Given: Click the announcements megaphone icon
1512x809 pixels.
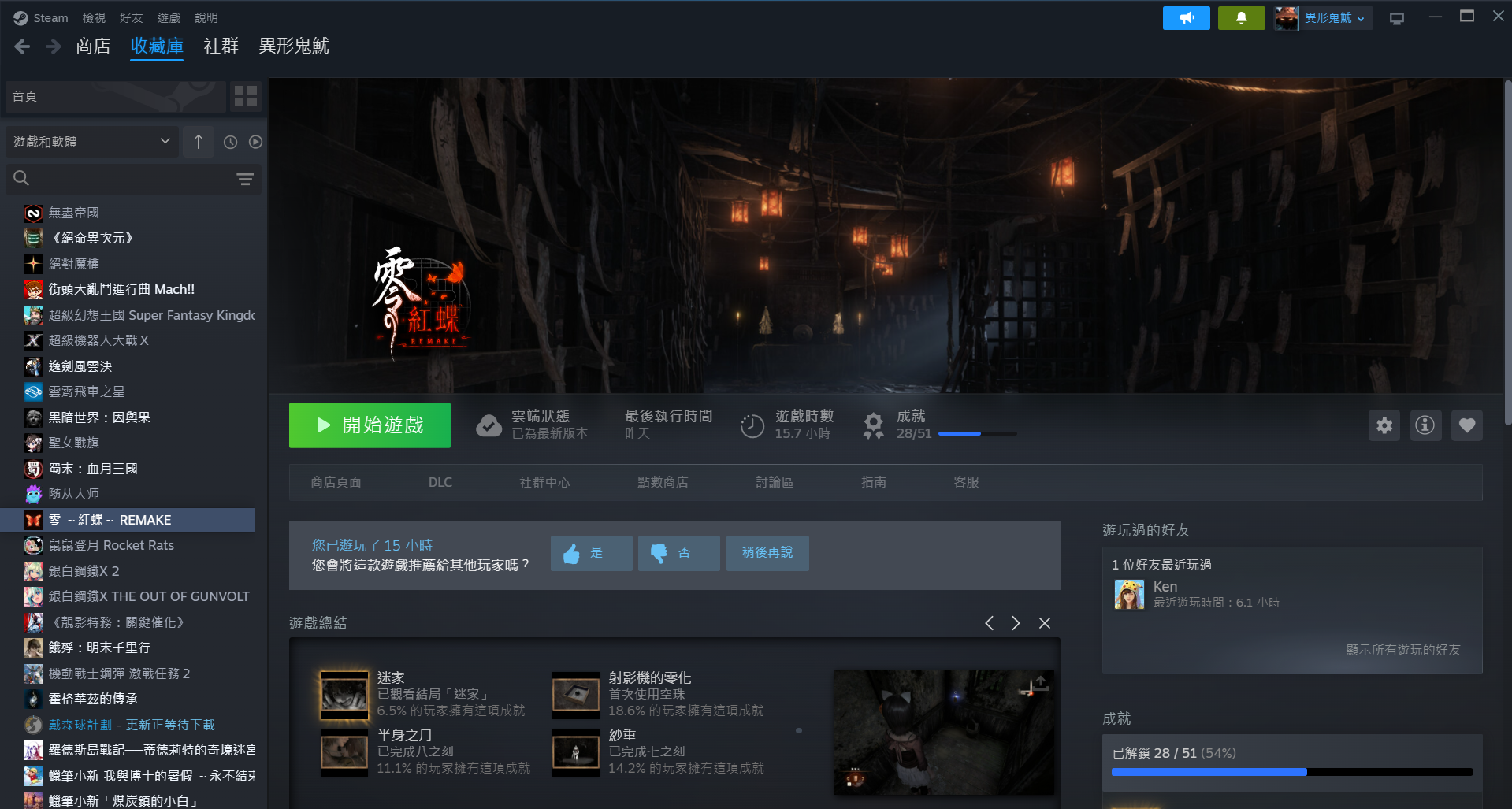Looking at the screenshot, I should pos(1186,18).
